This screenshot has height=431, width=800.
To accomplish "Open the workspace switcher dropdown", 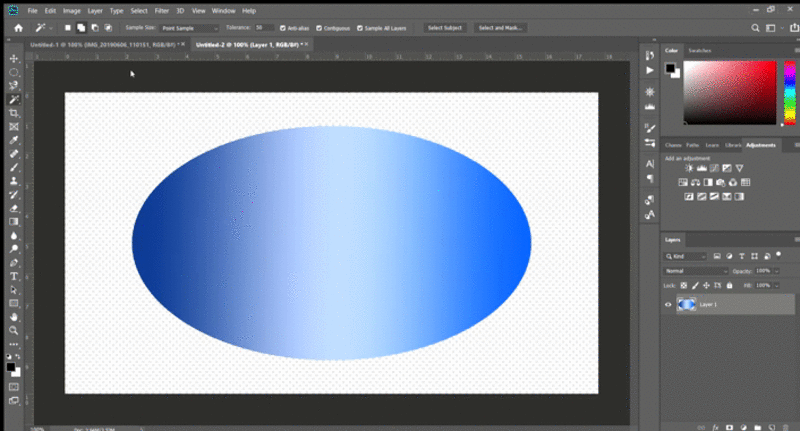I will click(773, 28).
